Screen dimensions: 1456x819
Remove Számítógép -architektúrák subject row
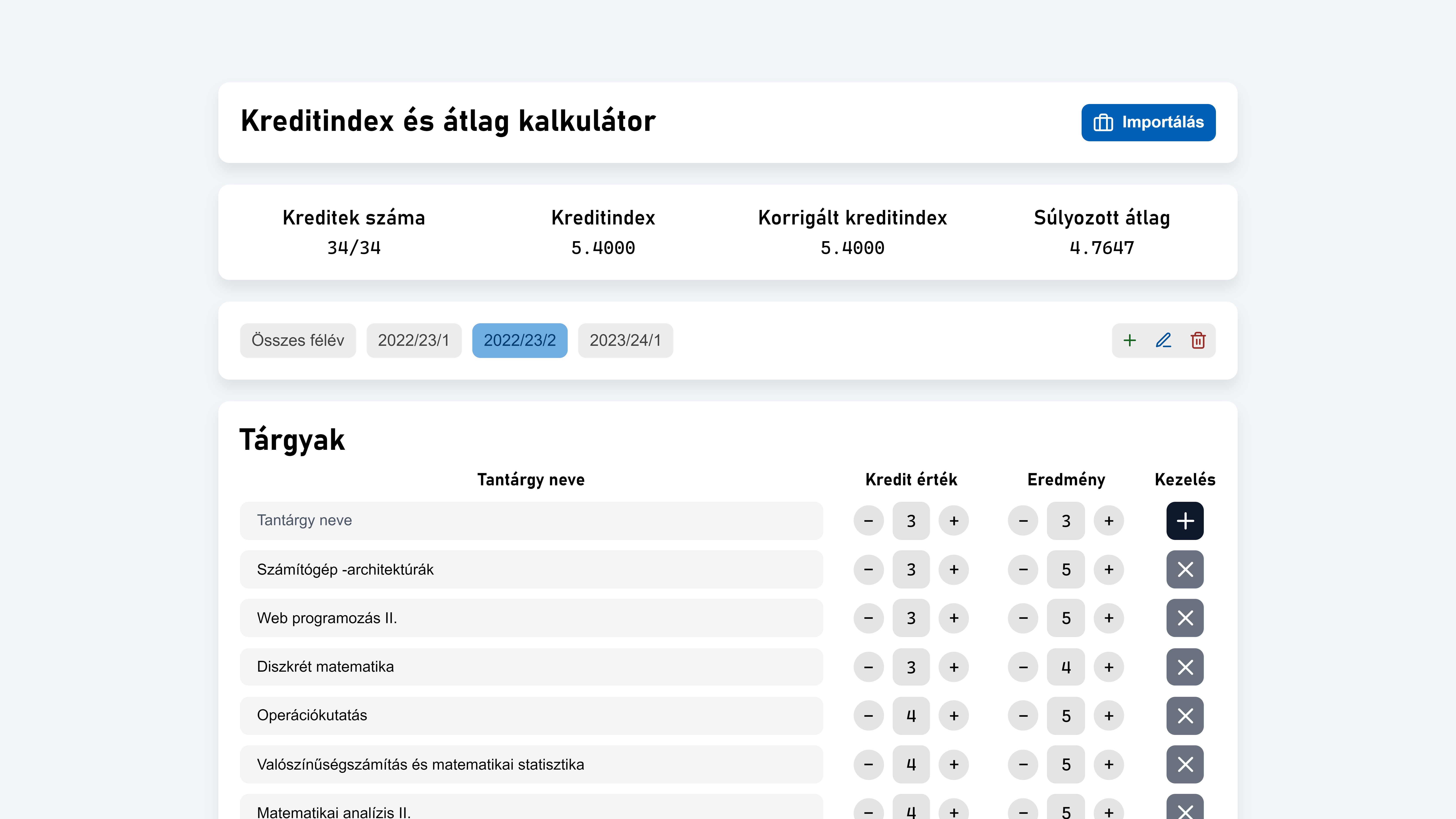coord(1185,569)
